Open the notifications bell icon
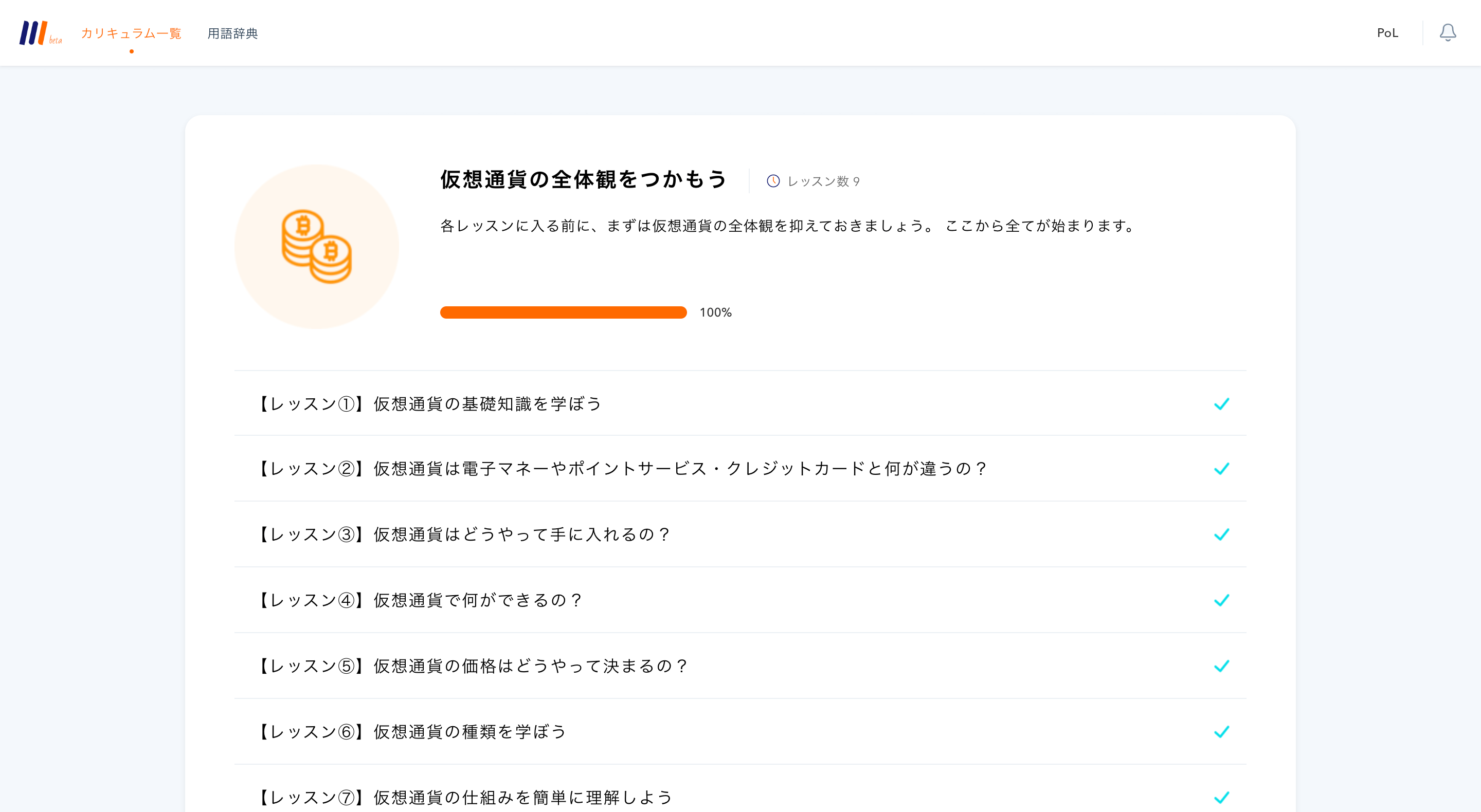 click(1447, 33)
